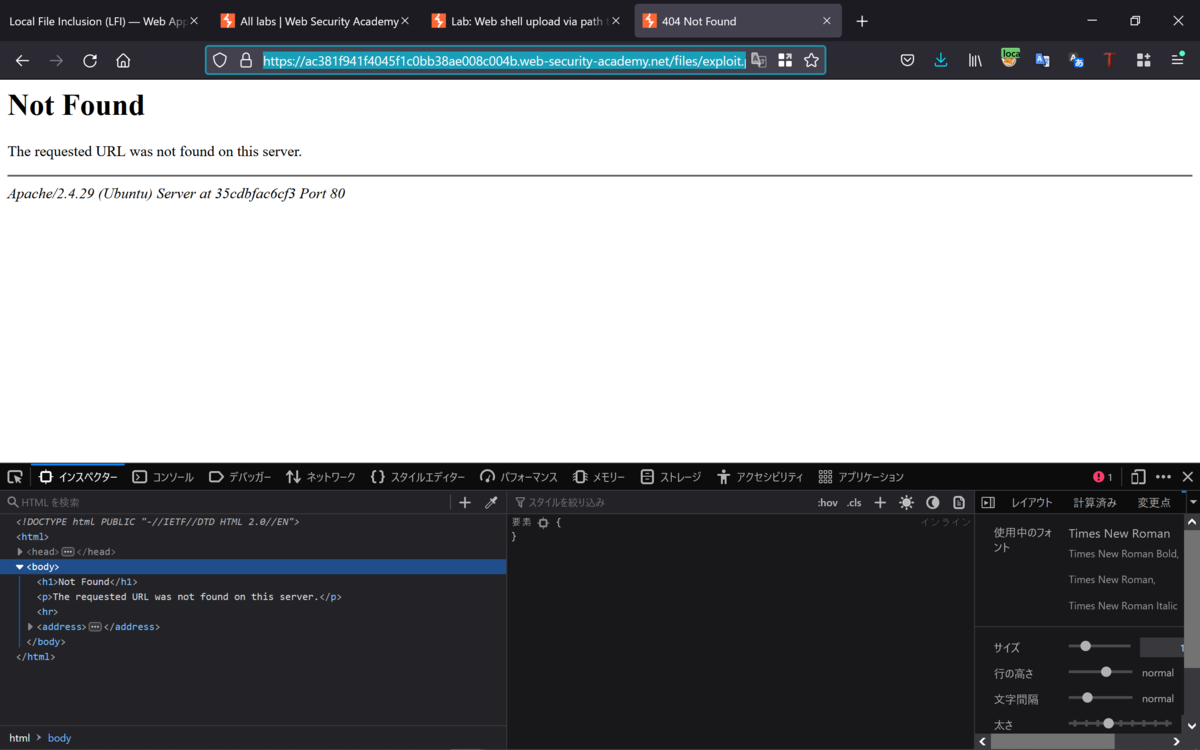This screenshot has width=1200, height=750.
Task: Open the Pocket save button
Action: pos(907,60)
